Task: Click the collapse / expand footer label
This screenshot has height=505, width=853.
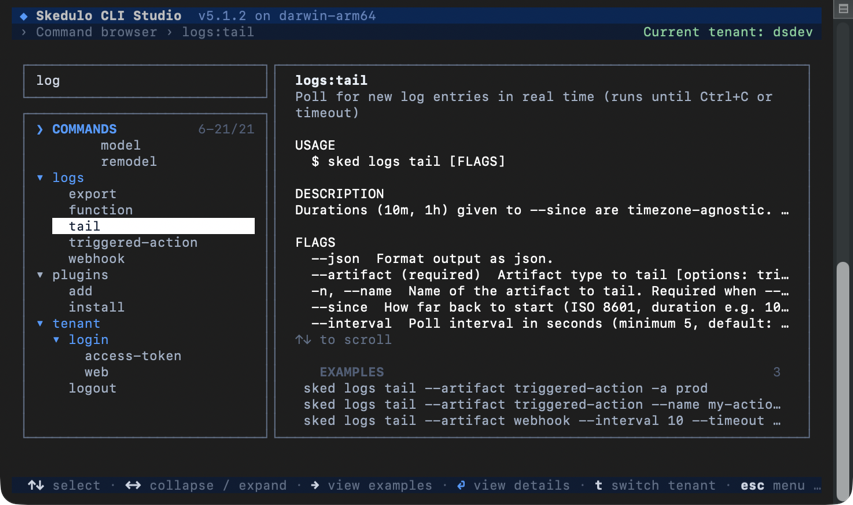Action: [218, 485]
